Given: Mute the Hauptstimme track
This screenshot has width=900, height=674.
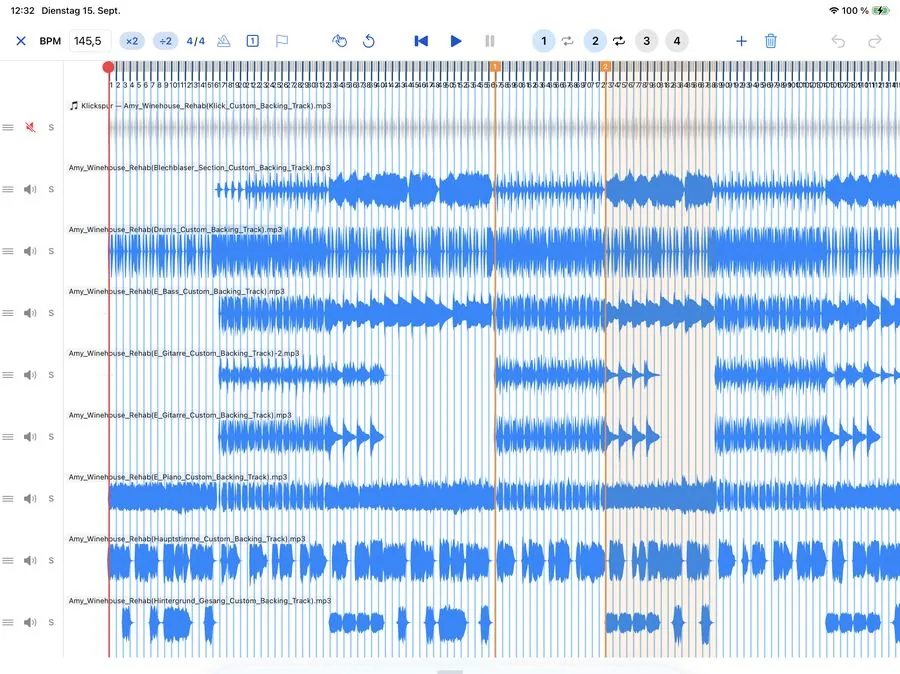Looking at the screenshot, I should [30, 560].
